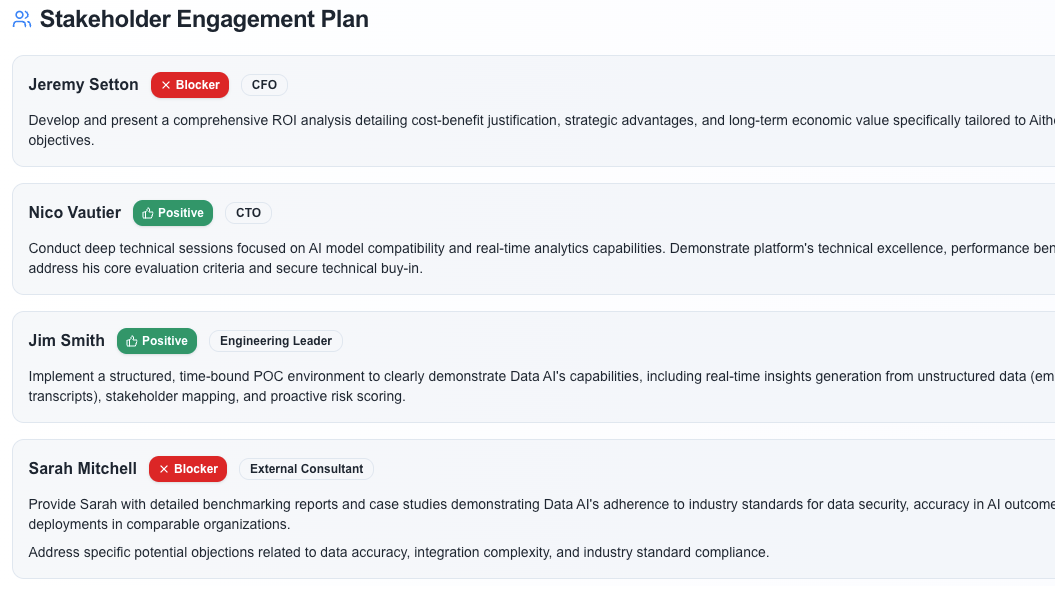The width and height of the screenshot is (1055, 593).
Task: Open the Nico Vautier stakeholder name
Action: point(75,213)
